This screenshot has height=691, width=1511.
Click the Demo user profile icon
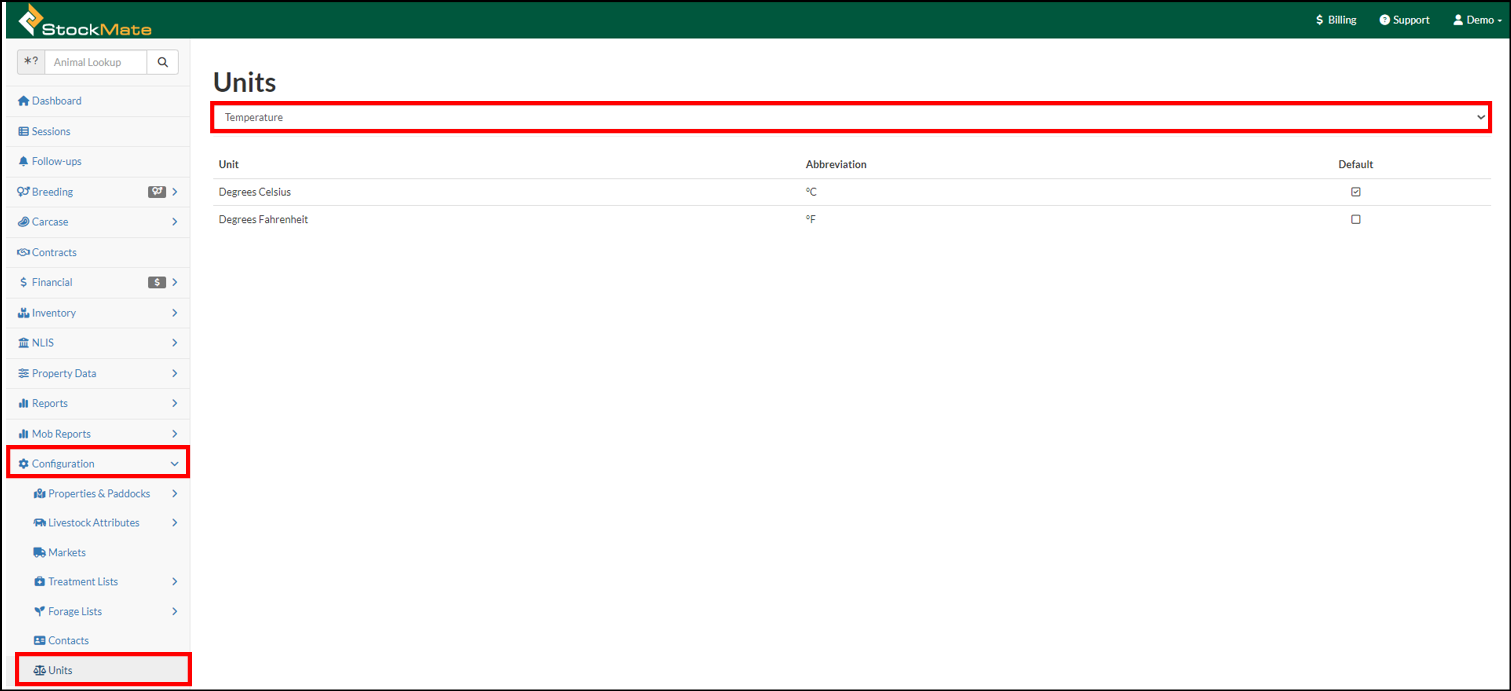pos(1458,20)
